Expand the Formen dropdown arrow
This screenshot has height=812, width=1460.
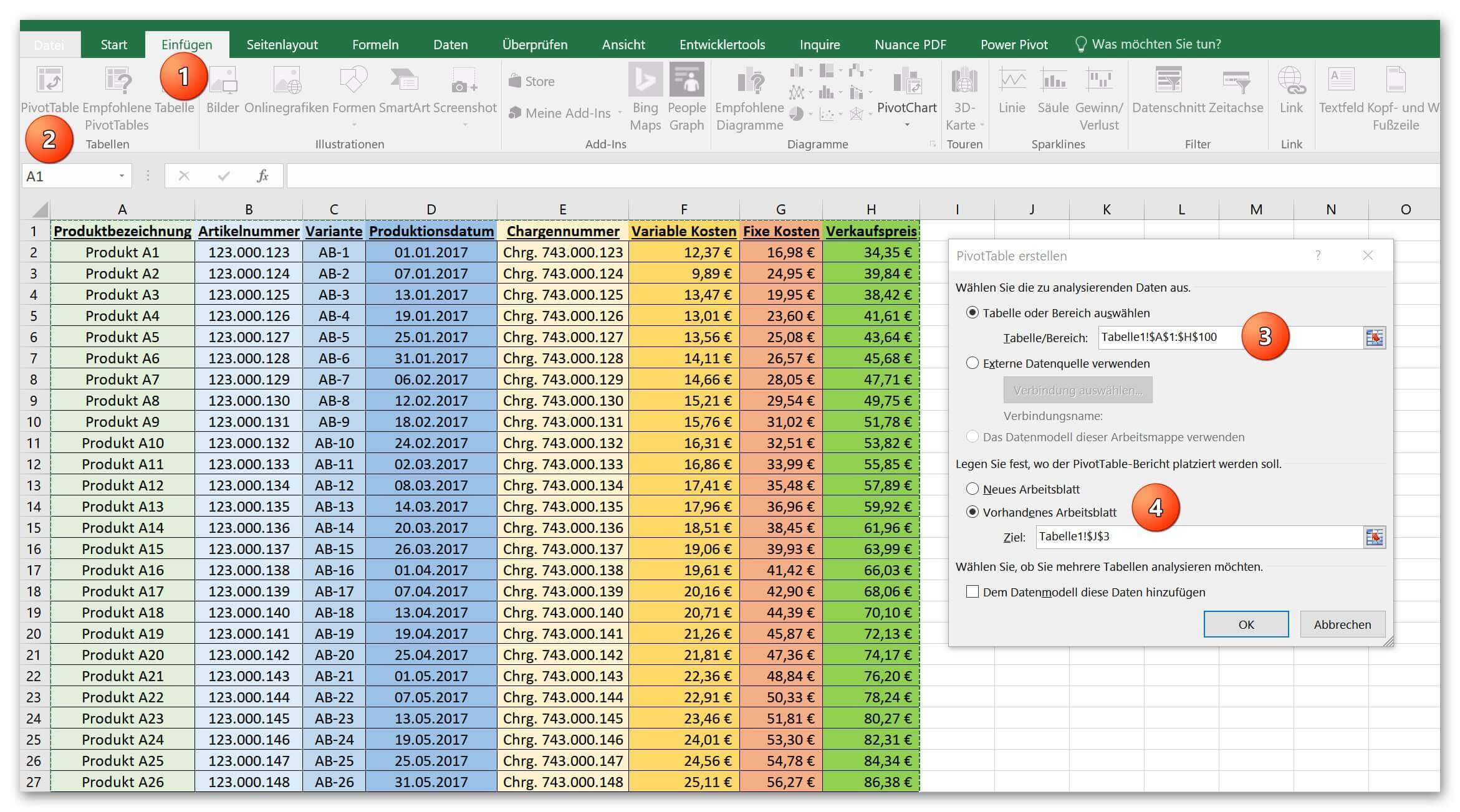pos(353,125)
